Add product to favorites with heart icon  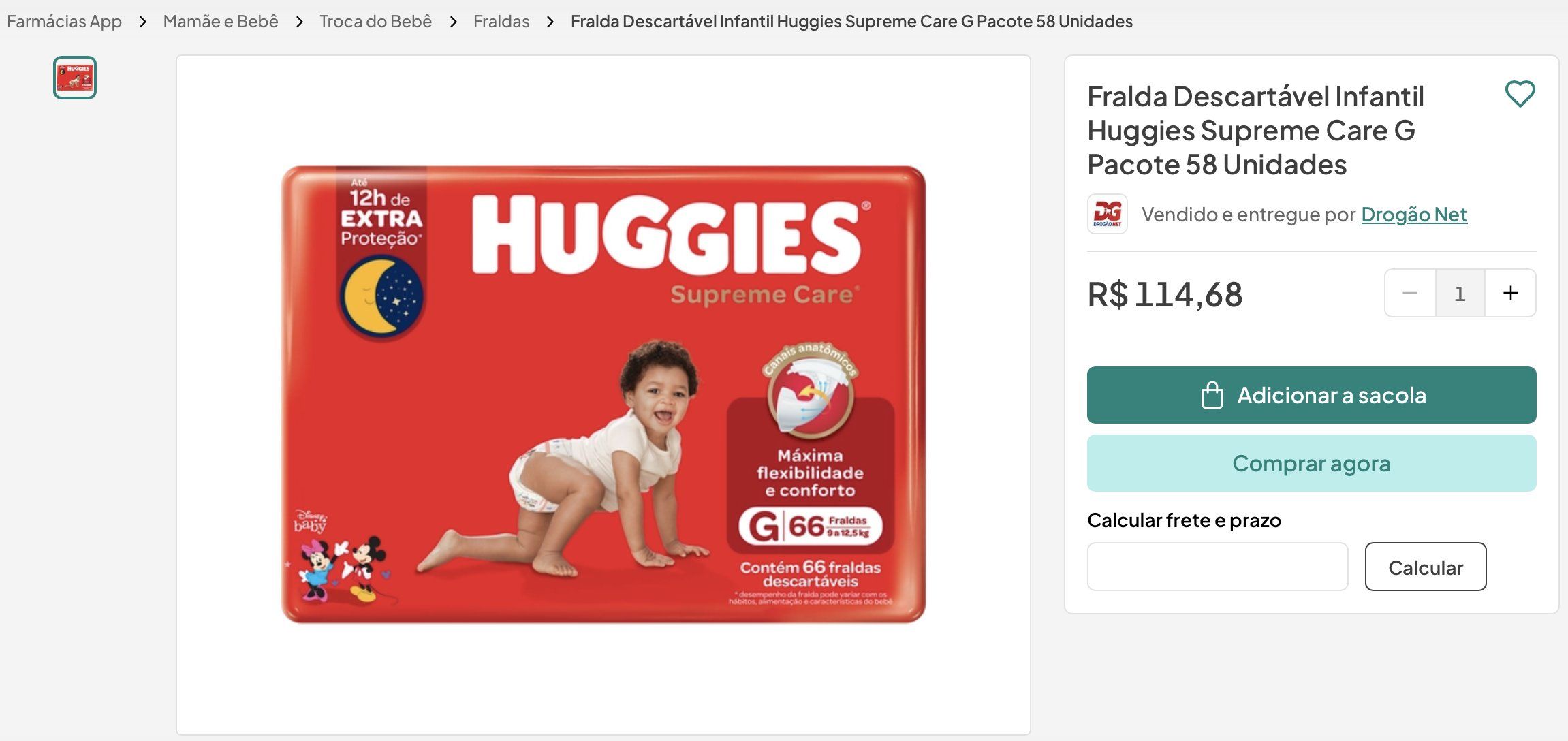pyautogui.click(x=1520, y=94)
